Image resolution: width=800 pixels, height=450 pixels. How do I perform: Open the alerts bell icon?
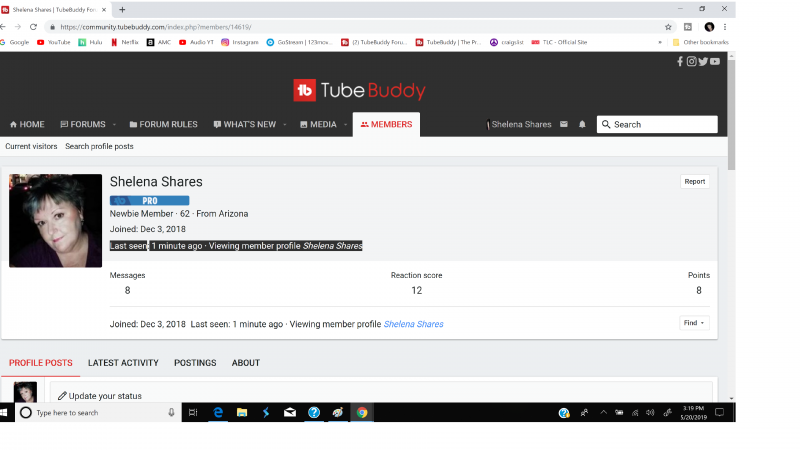click(582, 125)
